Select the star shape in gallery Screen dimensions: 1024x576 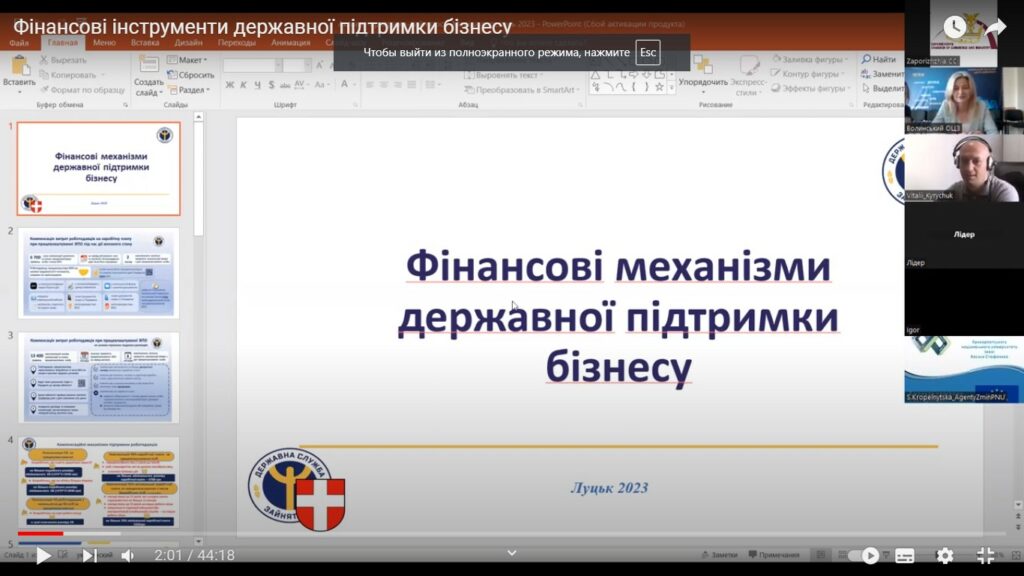(659, 87)
